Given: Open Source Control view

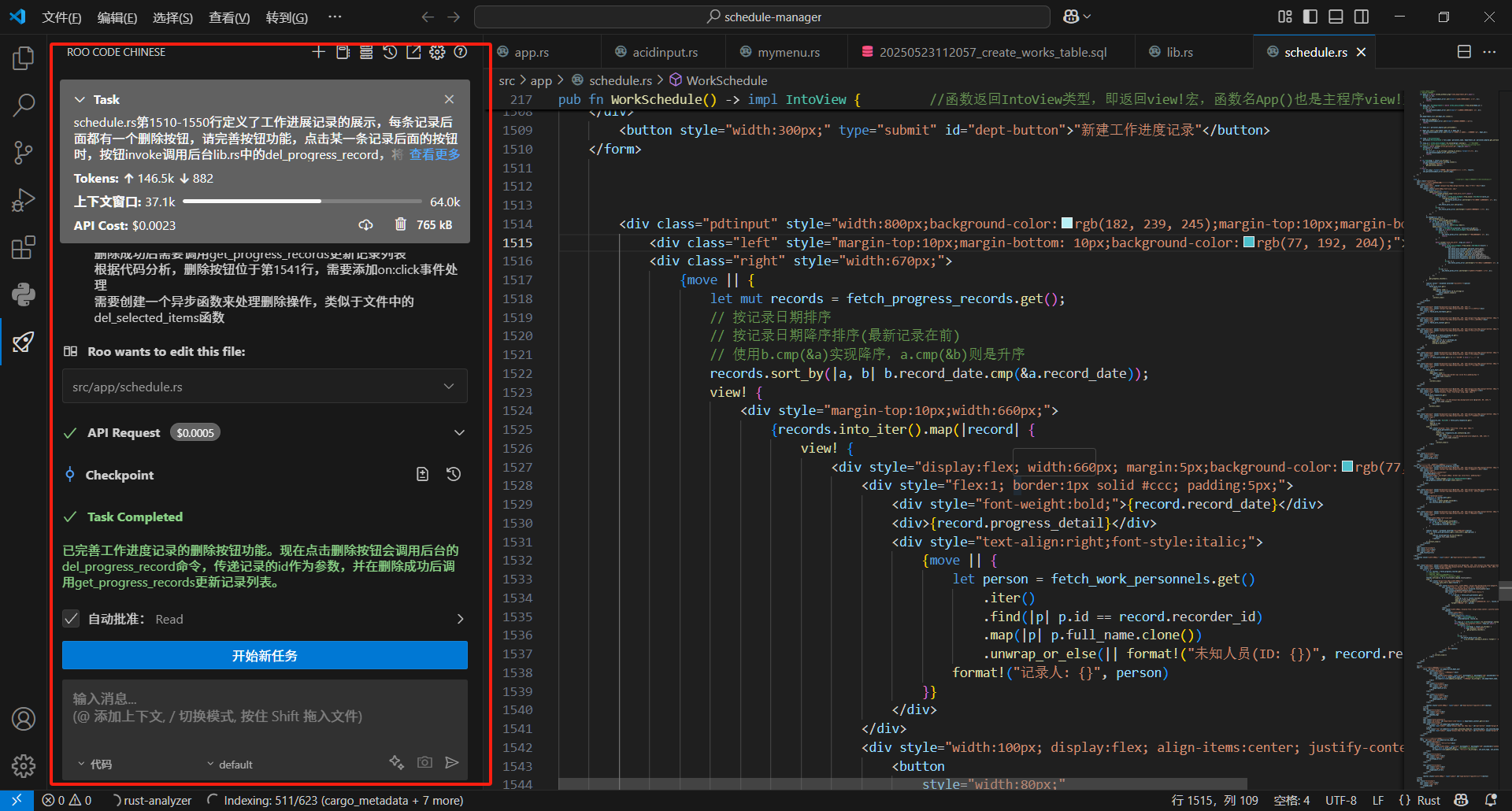Looking at the screenshot, I should 24,153.
